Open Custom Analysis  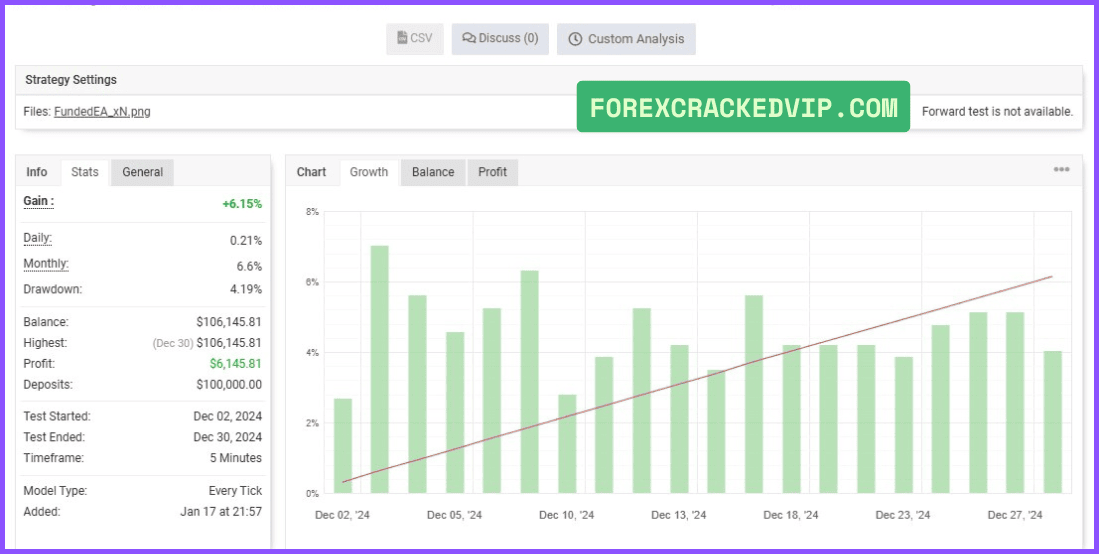(626, 39)
